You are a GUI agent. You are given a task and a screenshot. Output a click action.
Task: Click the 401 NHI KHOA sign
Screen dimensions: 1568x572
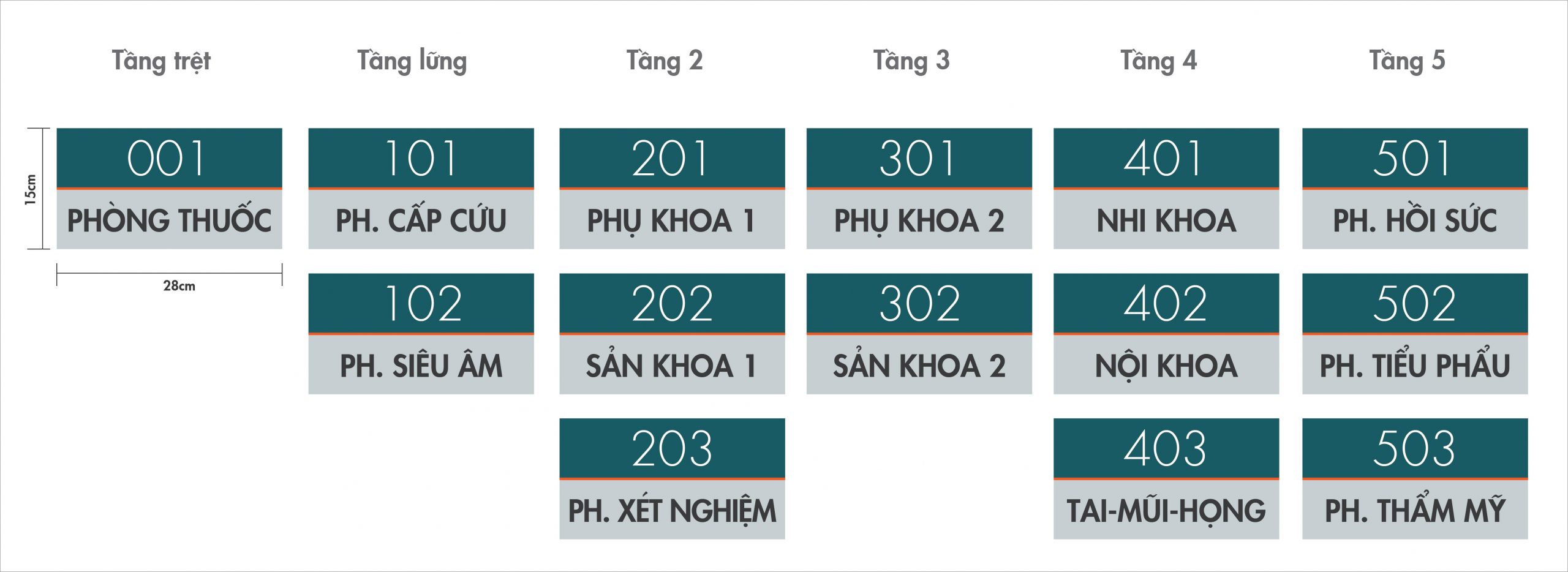pyautogui.click(x=1166, y=188)
